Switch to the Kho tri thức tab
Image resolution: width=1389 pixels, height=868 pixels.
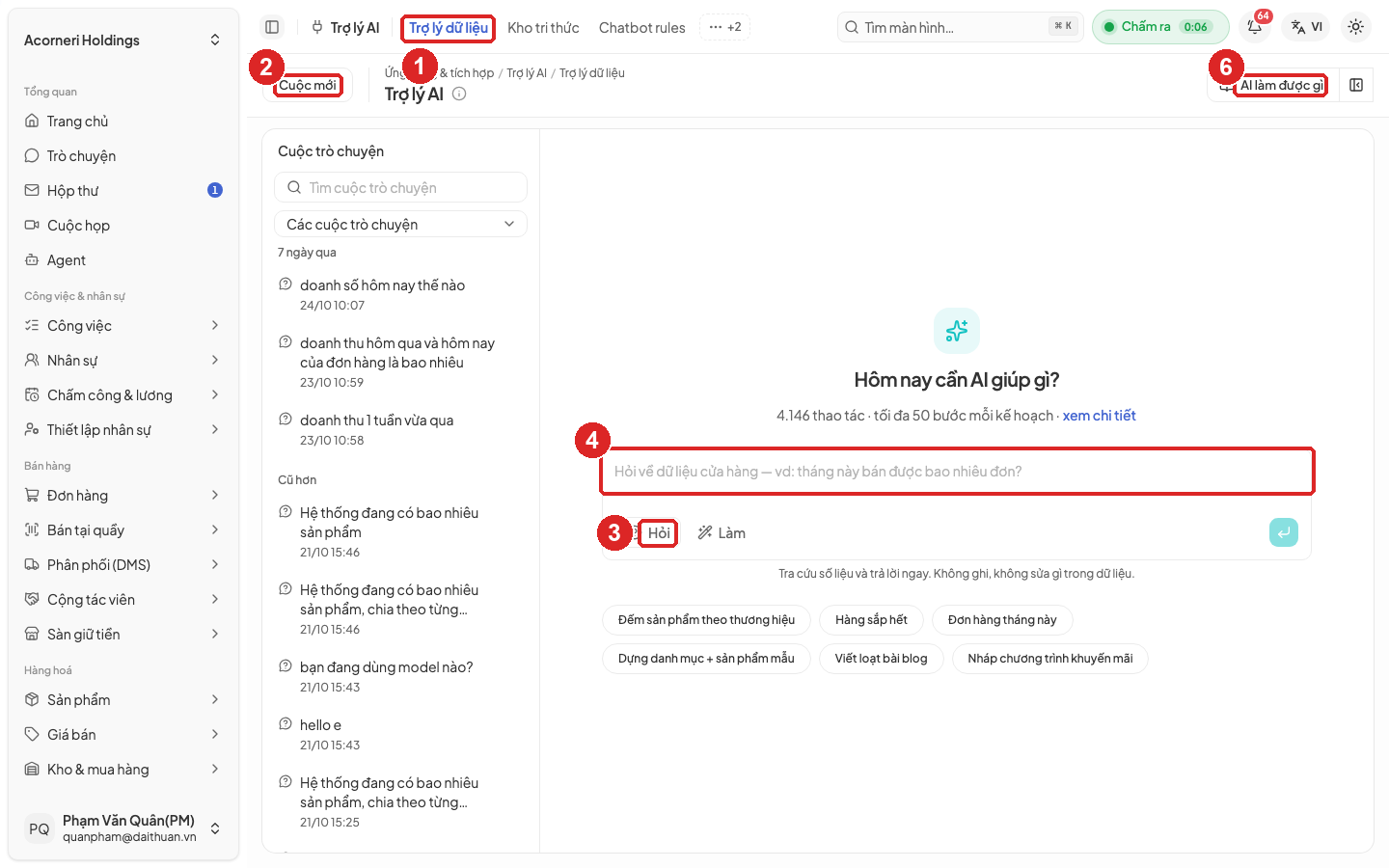point(543,27)
